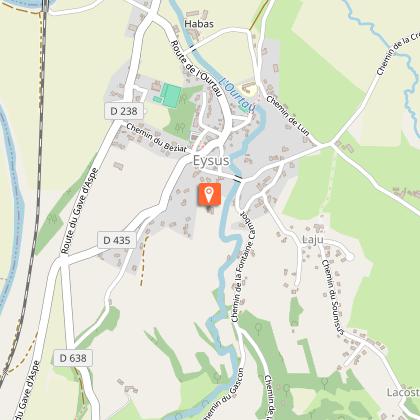
Task: Click the Laju hamlet label
Action: [313, 239]
